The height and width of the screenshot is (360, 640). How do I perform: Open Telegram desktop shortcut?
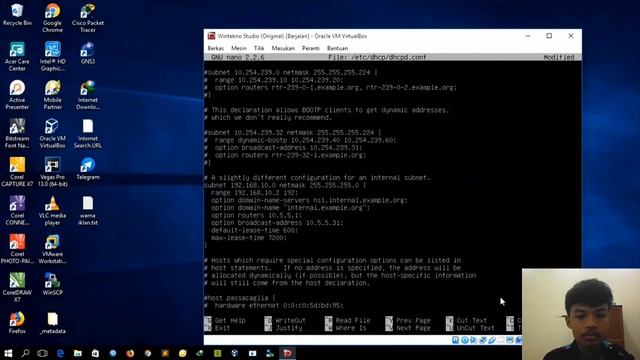point(88,169)
